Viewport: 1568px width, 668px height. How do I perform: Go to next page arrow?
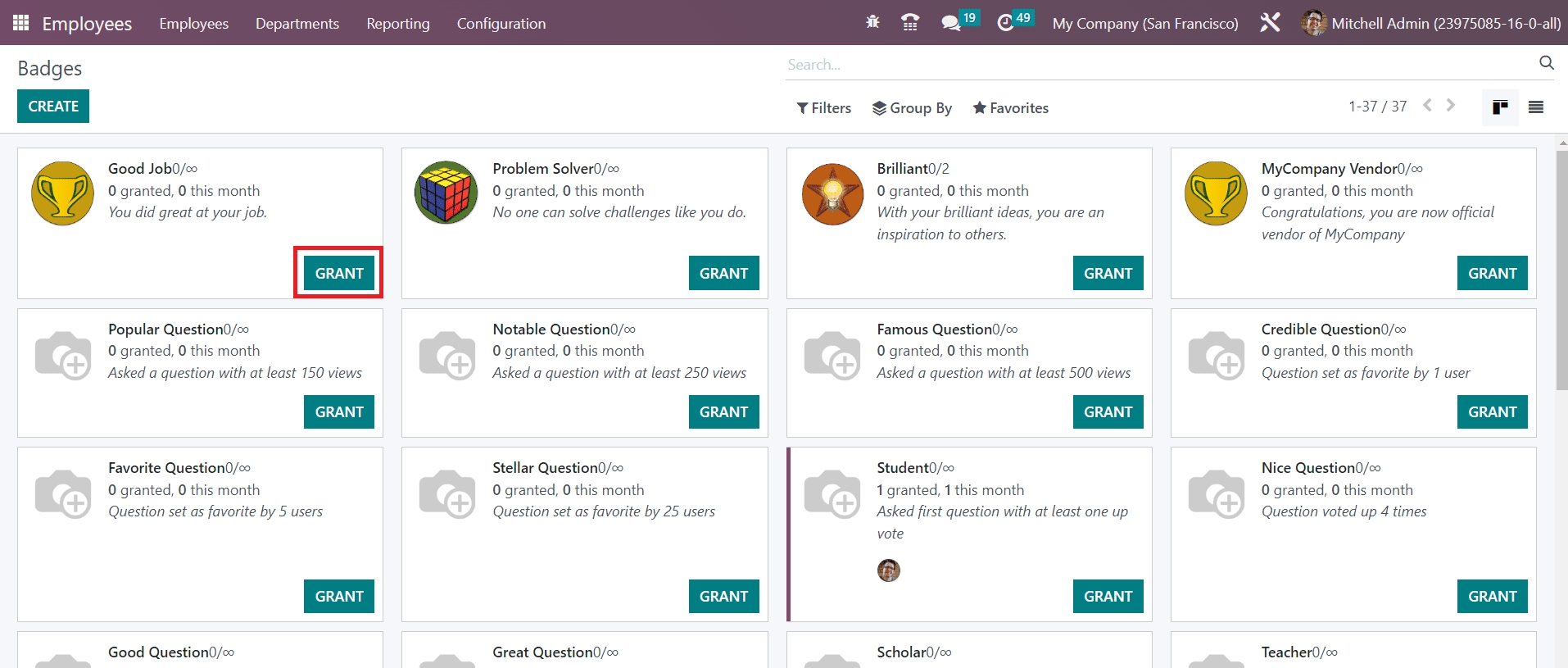tap(1451, 106)
